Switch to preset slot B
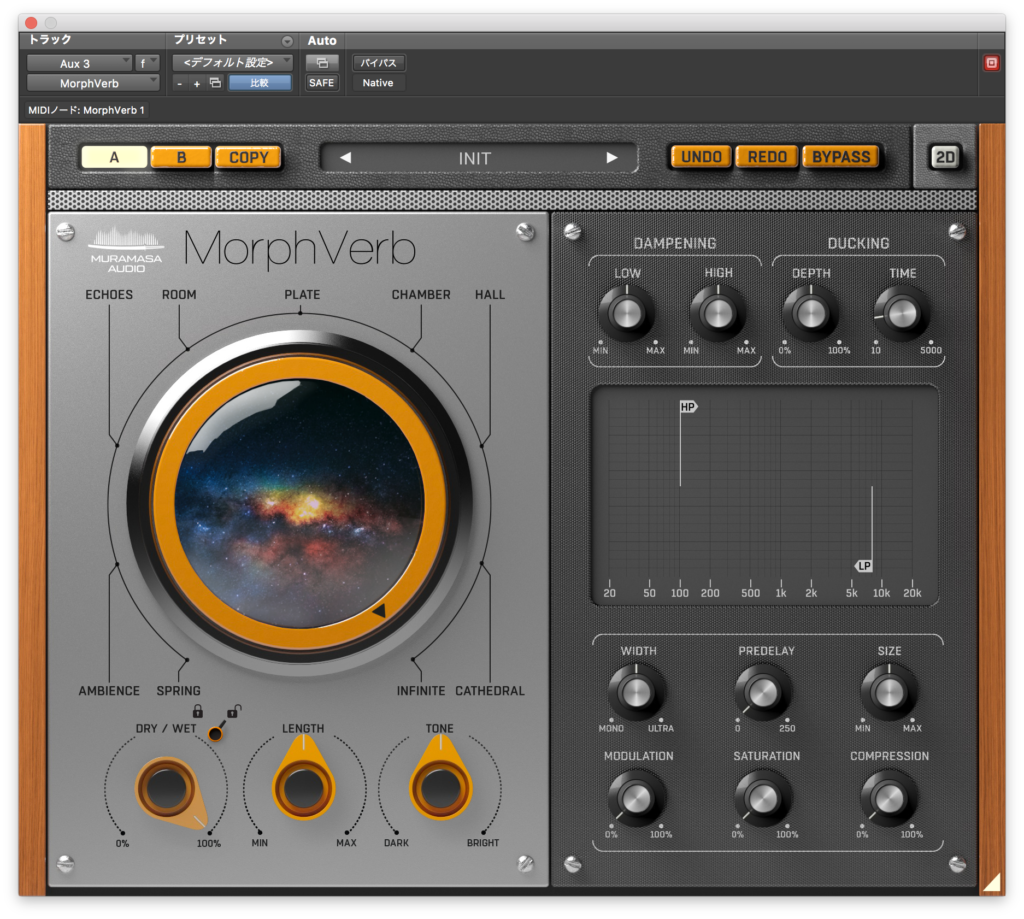 tap(183, 157)
